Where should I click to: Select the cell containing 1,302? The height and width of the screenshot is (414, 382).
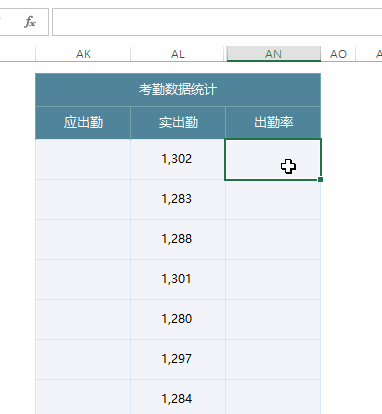click(178, 159)
